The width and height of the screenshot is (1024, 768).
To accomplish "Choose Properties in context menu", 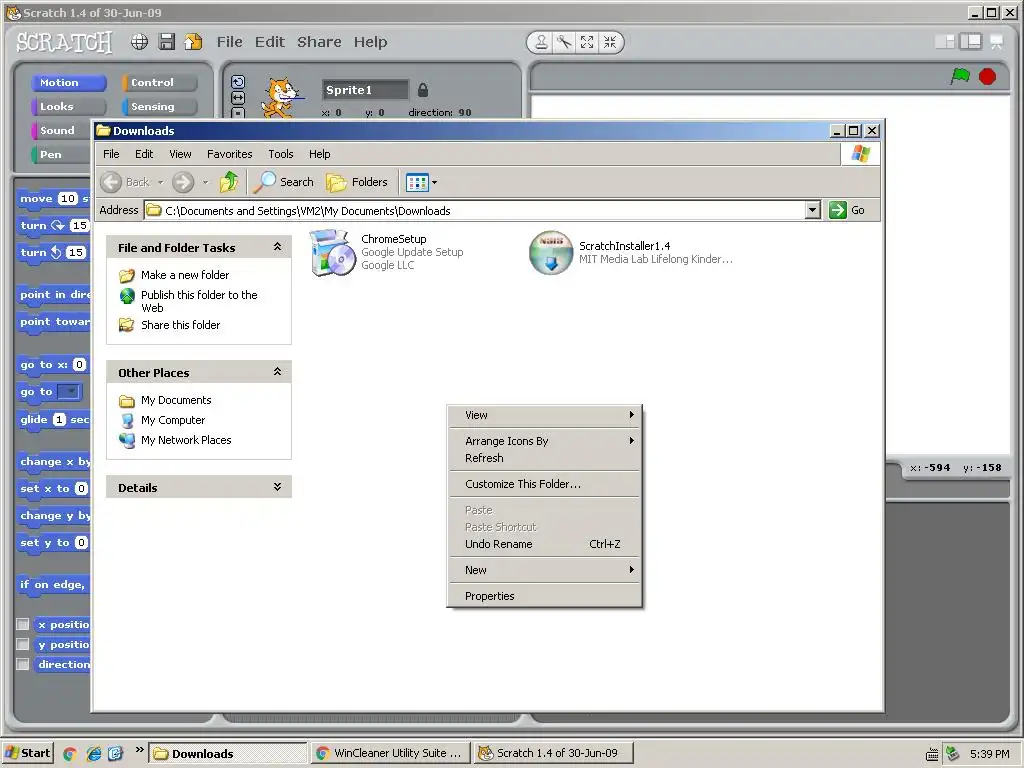I will pos(544,596).
